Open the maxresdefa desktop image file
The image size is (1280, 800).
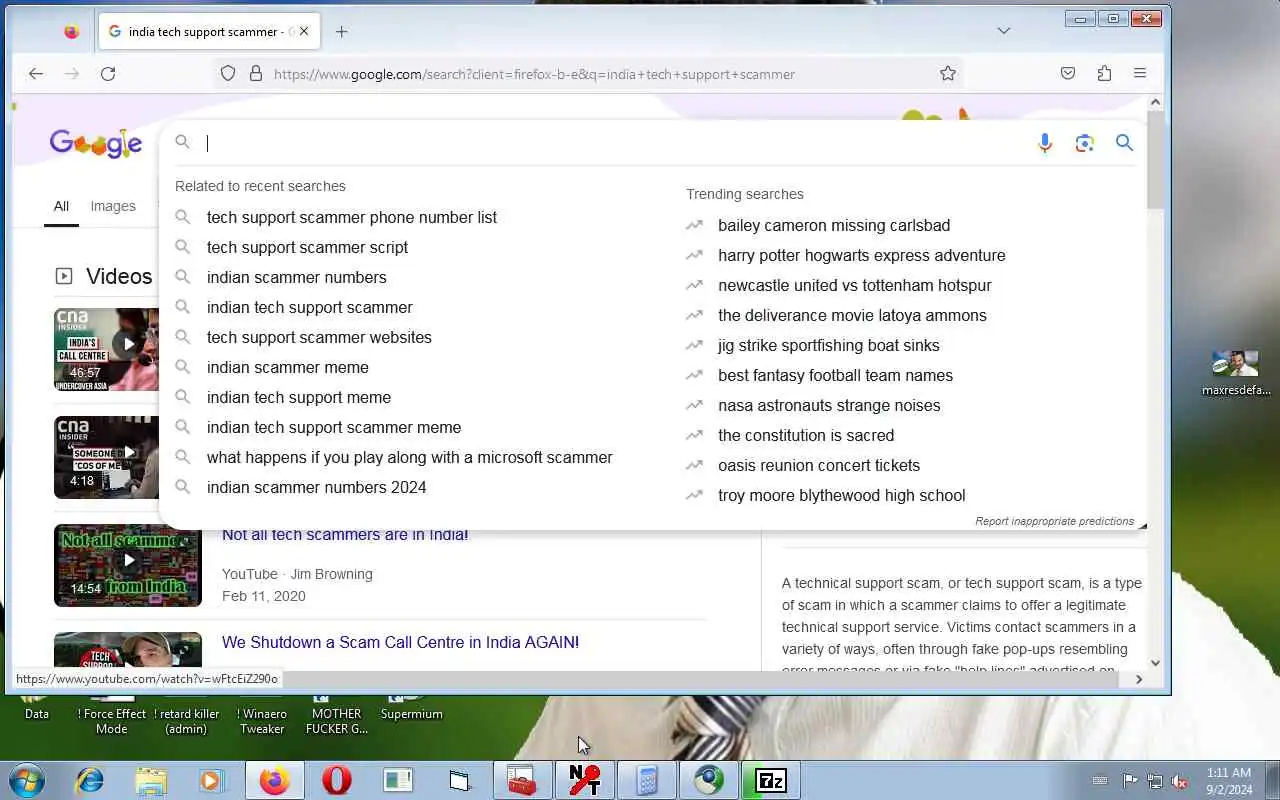[1236, 373]
